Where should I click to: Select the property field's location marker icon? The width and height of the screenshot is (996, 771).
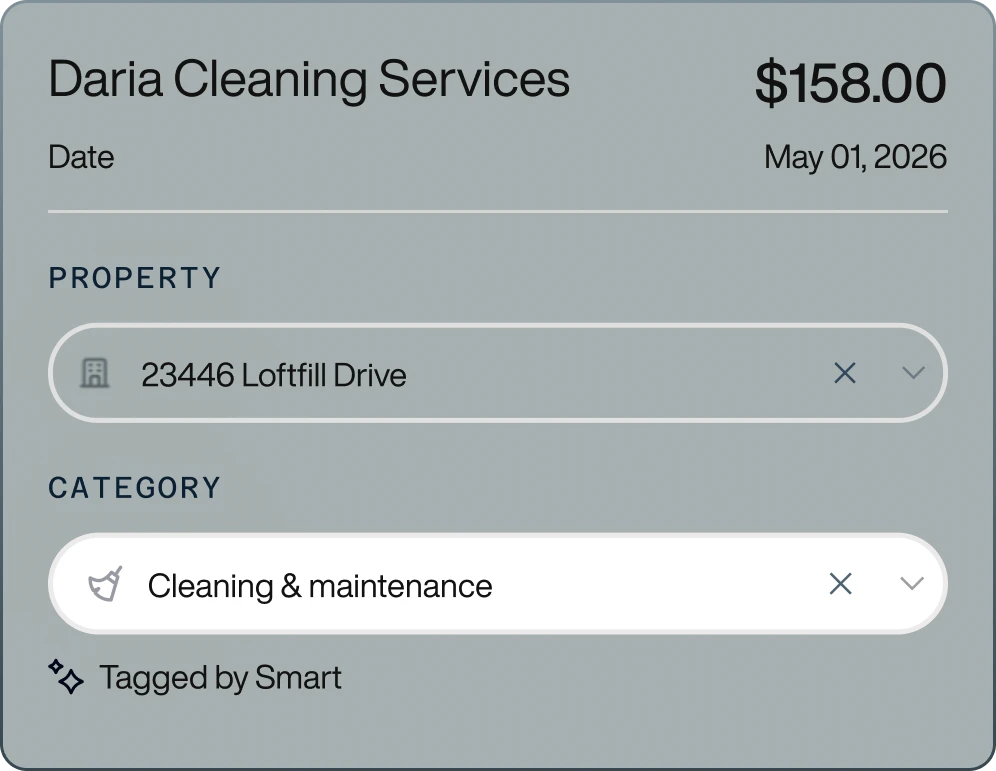coord(96,373)
